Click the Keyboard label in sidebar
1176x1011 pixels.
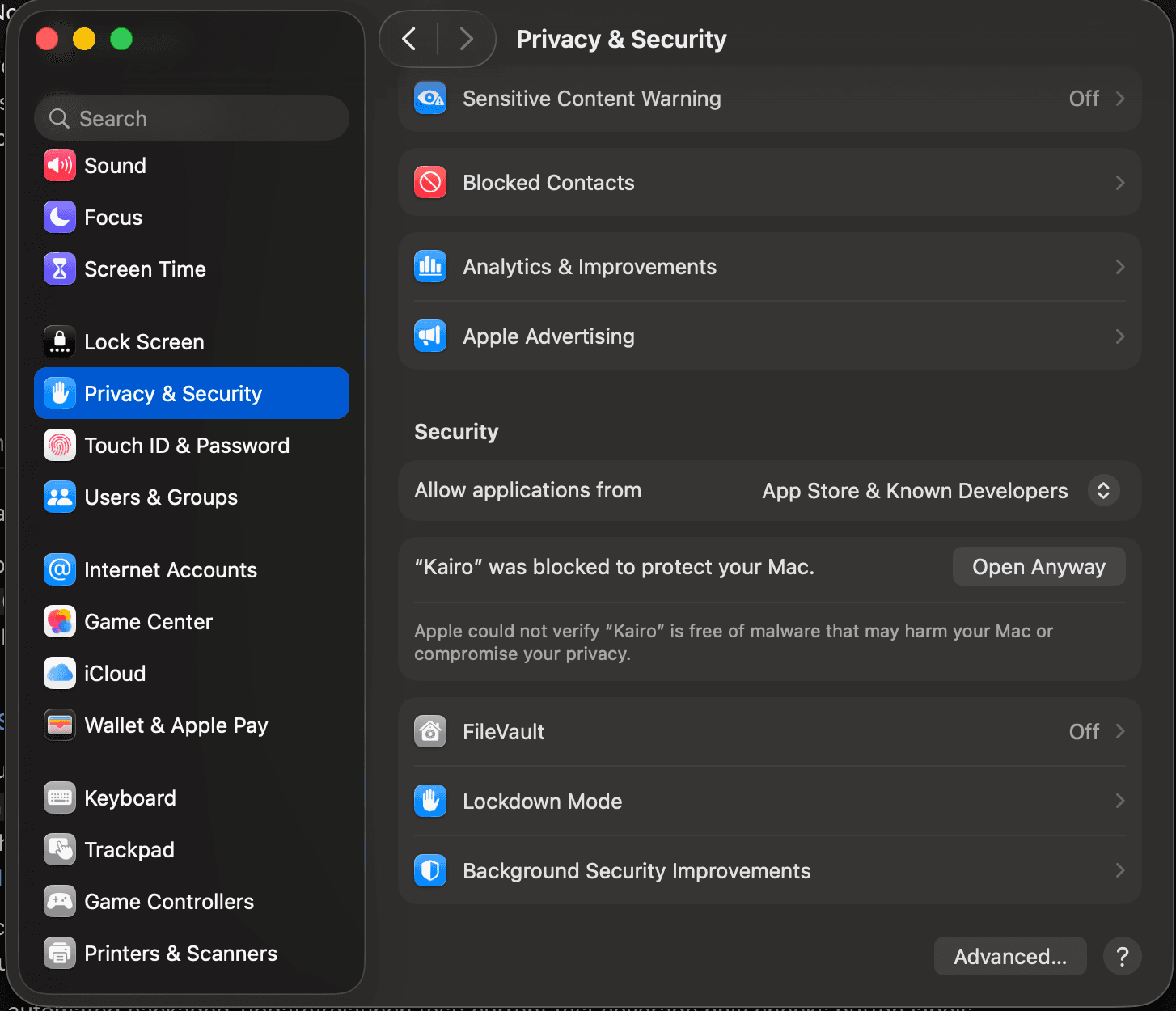[130, 798]
